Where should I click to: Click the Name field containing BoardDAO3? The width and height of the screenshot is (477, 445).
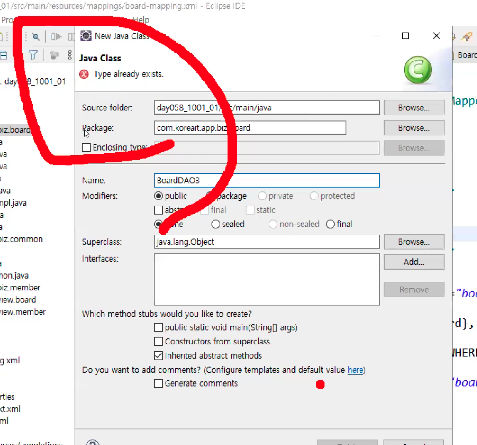pyautogui.click(x=267, y=180)
